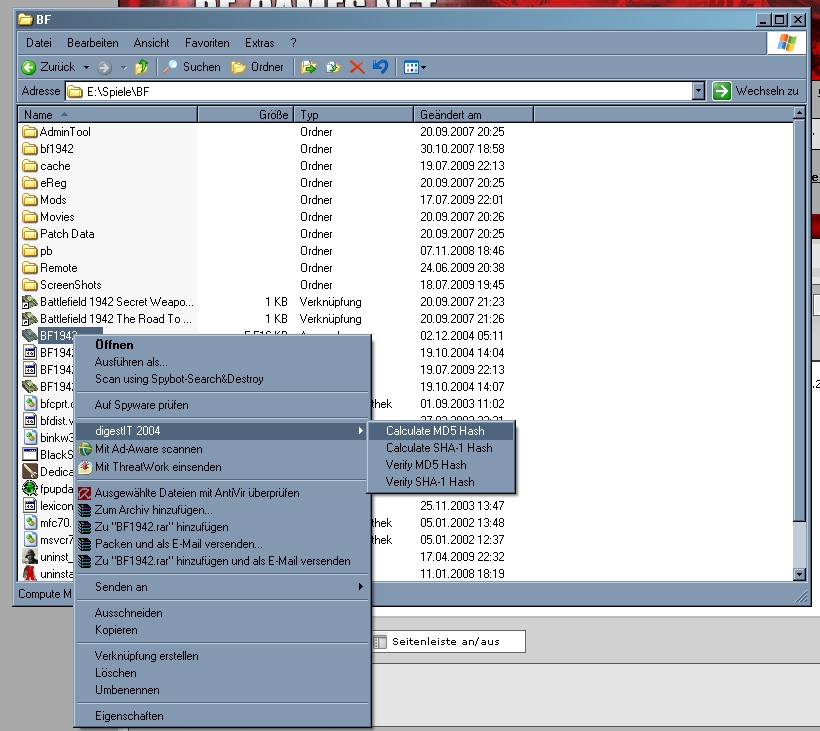The width and height of the screenshot is (820, 731).
Task: Select Calculate MD5 Hash
Action: tap(442, 431)
